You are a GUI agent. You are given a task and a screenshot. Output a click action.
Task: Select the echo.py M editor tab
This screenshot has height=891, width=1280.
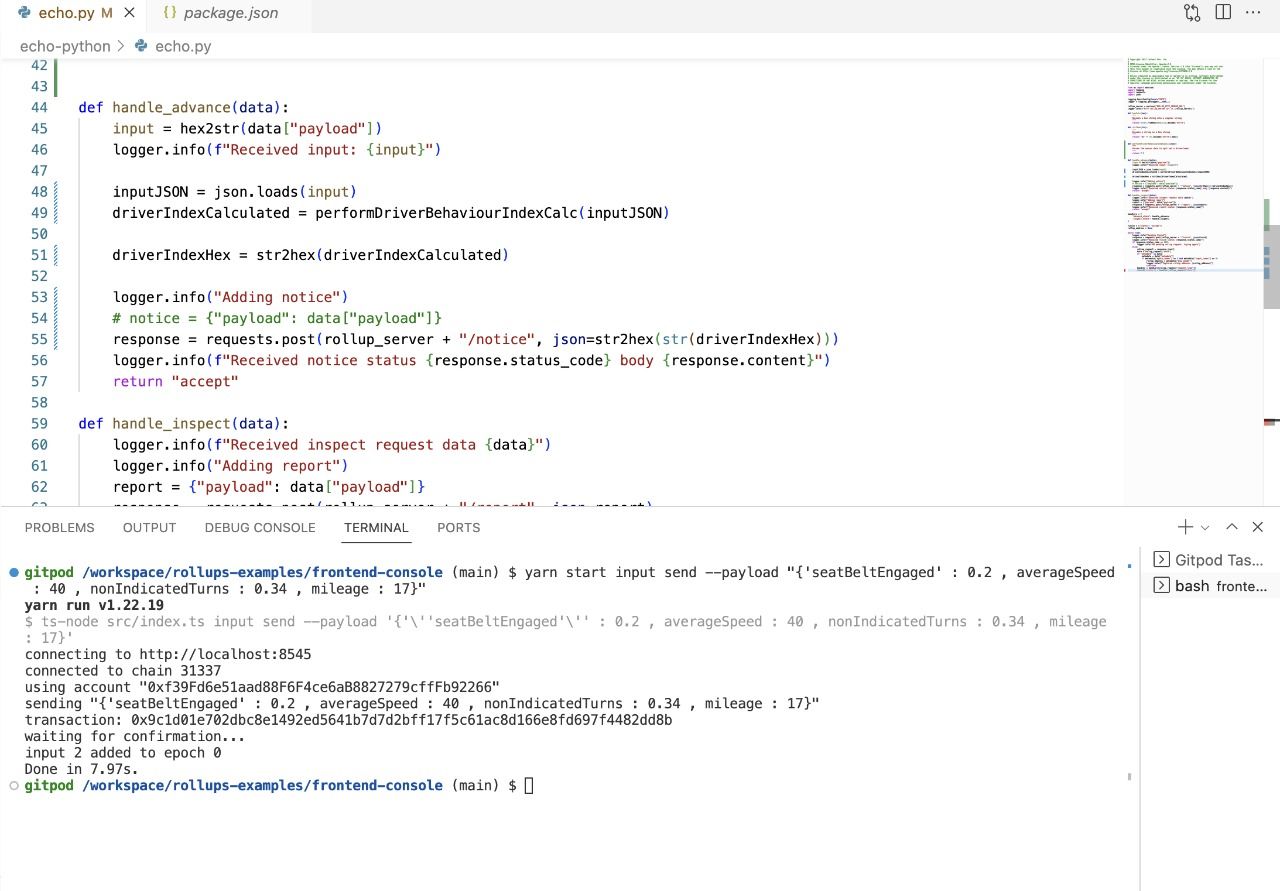72,13
